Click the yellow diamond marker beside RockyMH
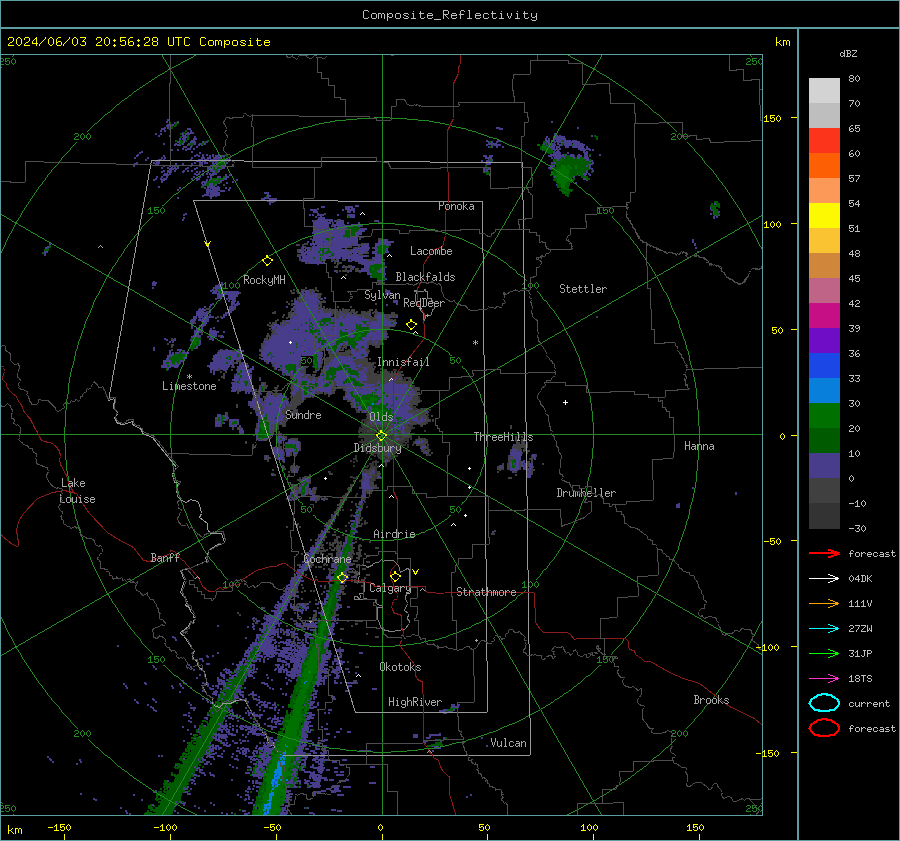 267,261
